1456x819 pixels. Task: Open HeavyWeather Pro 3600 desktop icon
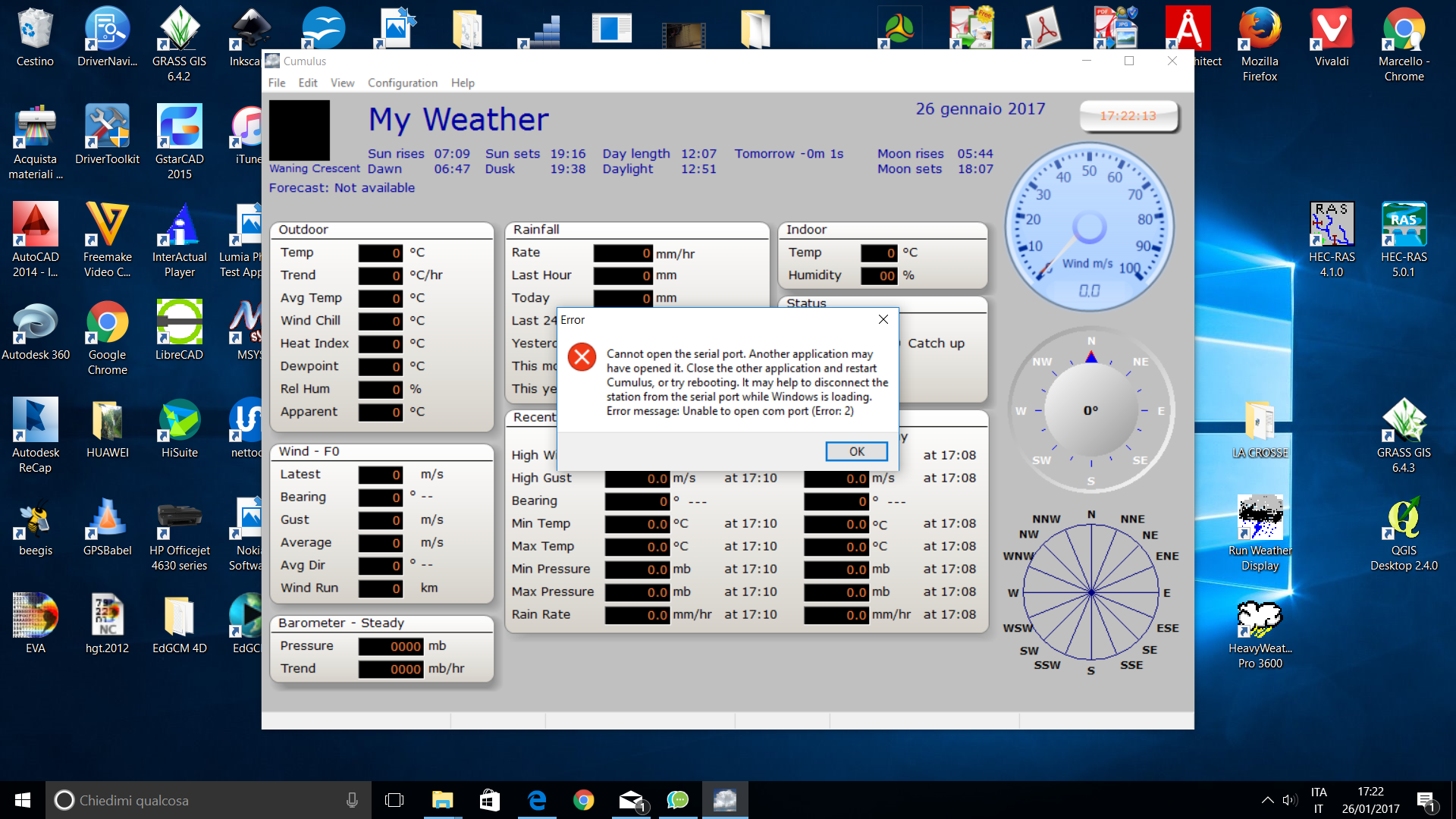1260,619
